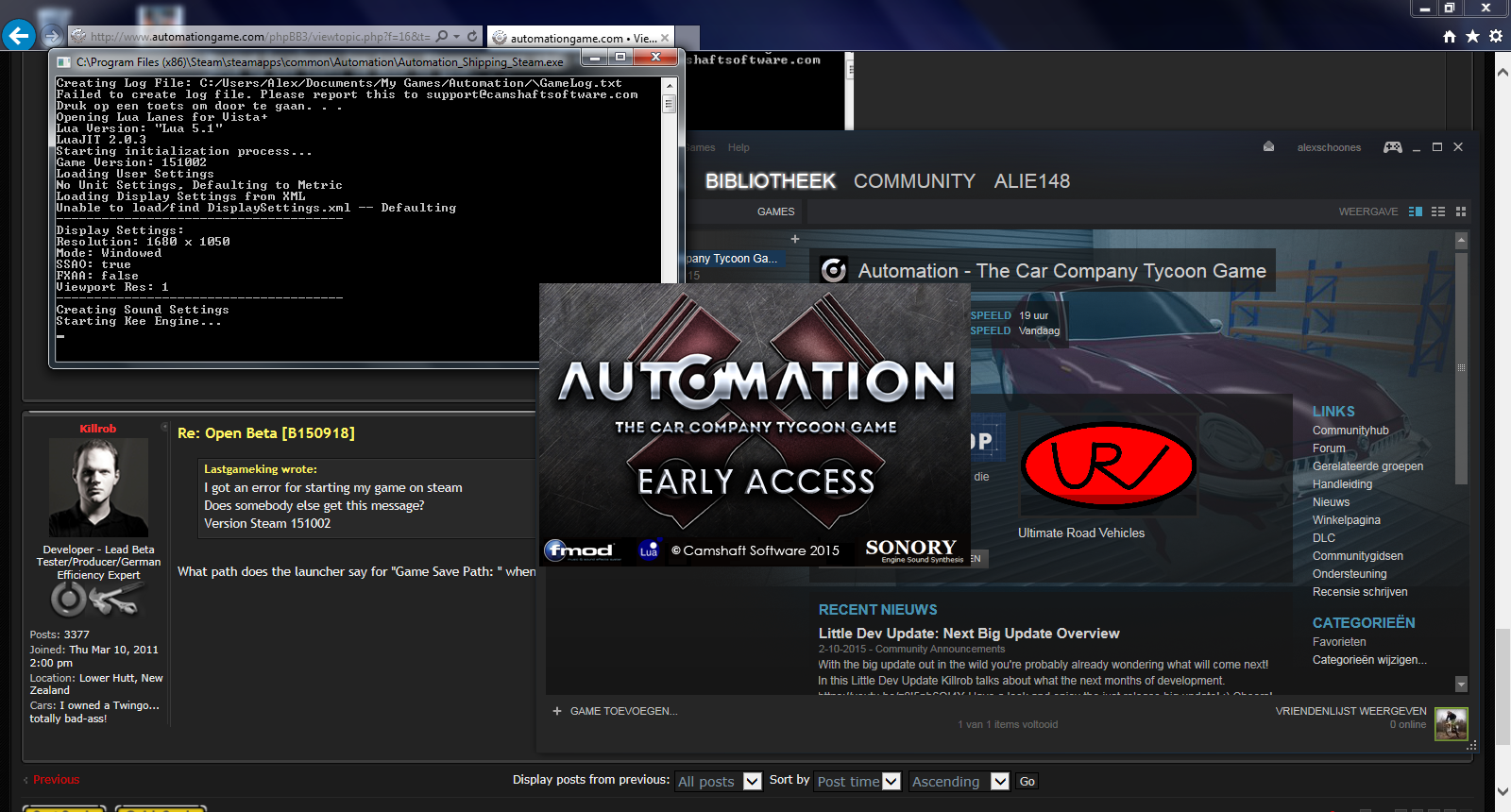Click the search magnifier in address bar
This screenshot has height=812, width=1511.
click(442, 37)
